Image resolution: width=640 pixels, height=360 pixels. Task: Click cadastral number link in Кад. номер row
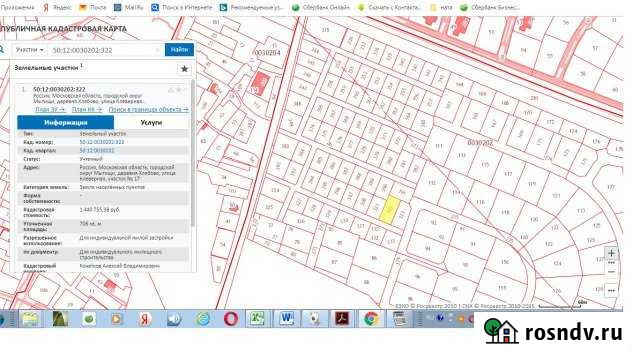coord(102,142)
